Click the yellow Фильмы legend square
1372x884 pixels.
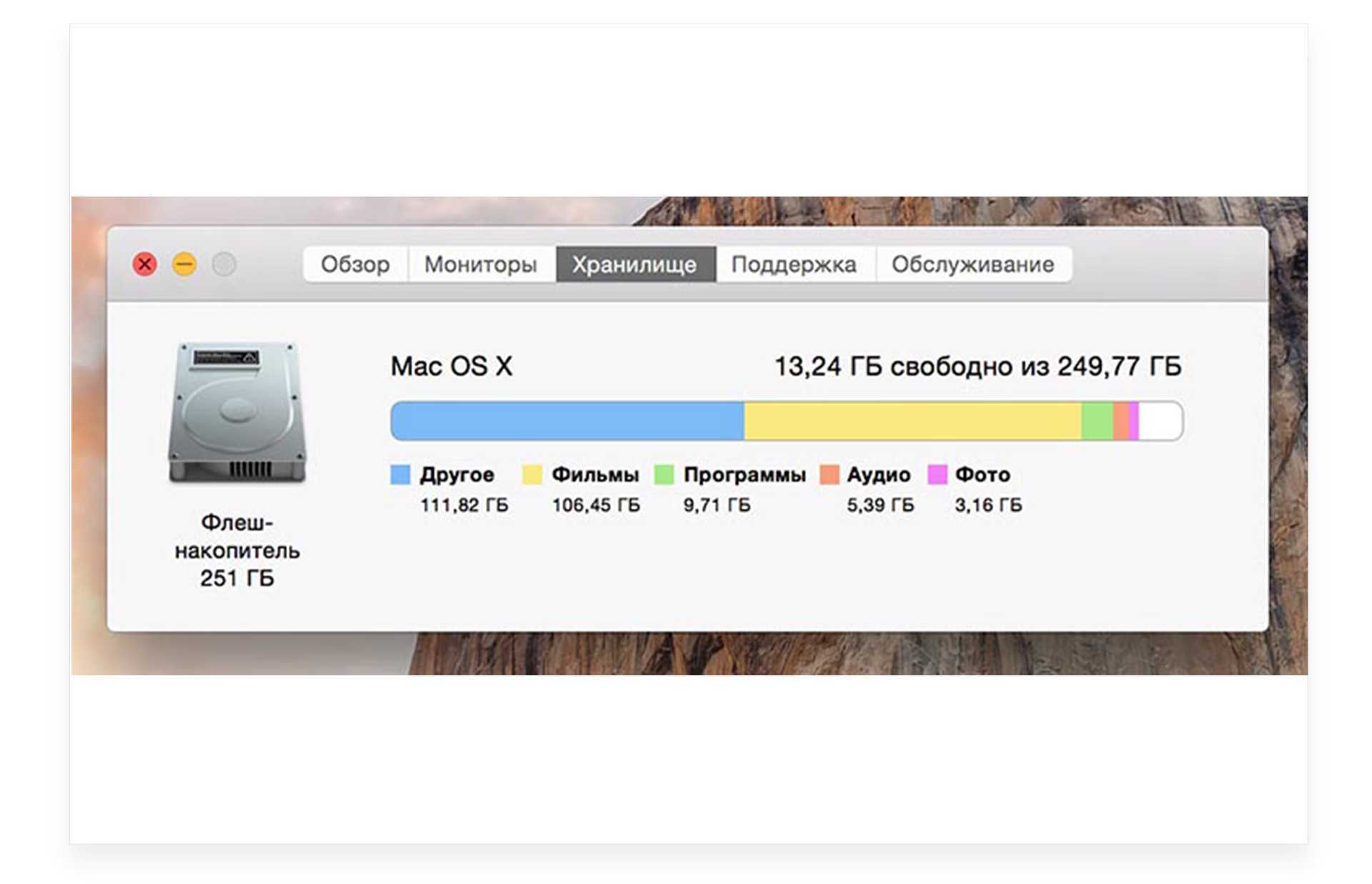click(x=532, y=475)
